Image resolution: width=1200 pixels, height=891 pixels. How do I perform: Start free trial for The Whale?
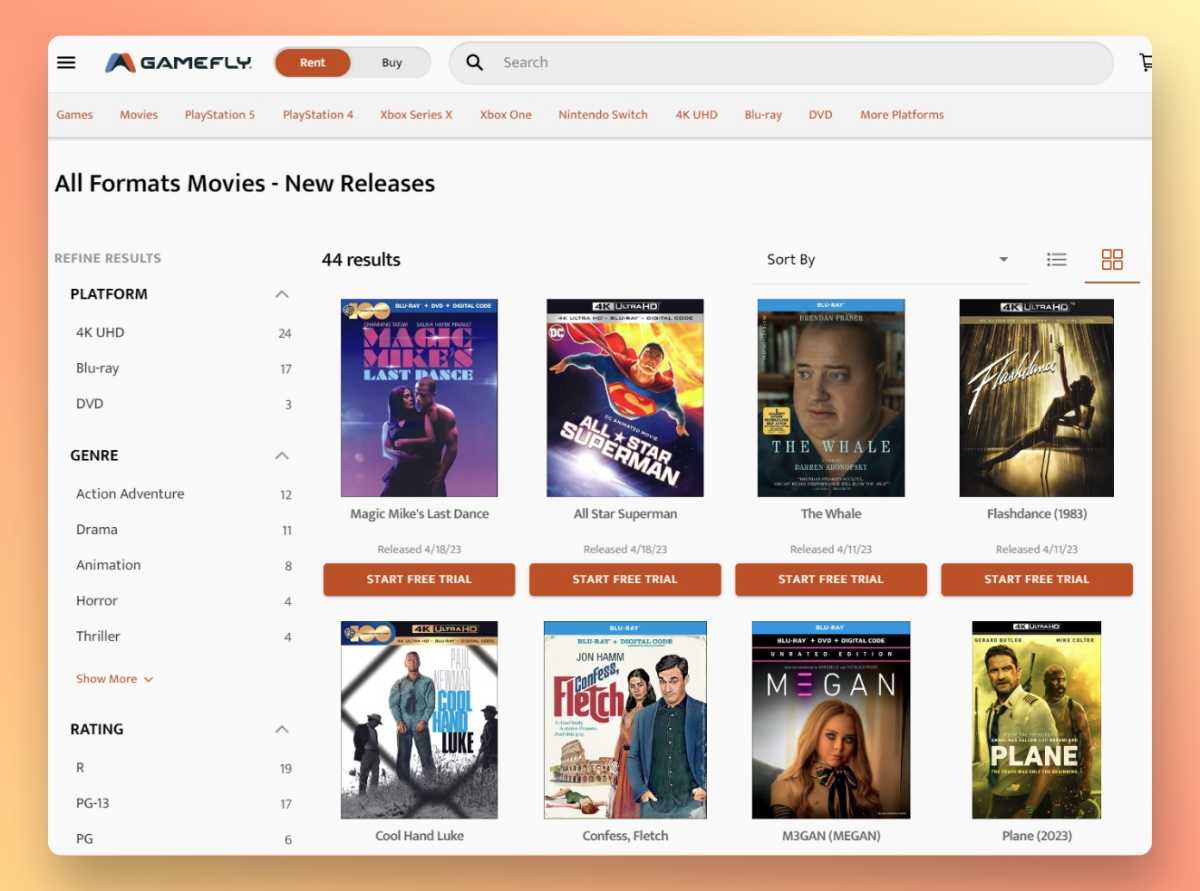pos(831,579)
